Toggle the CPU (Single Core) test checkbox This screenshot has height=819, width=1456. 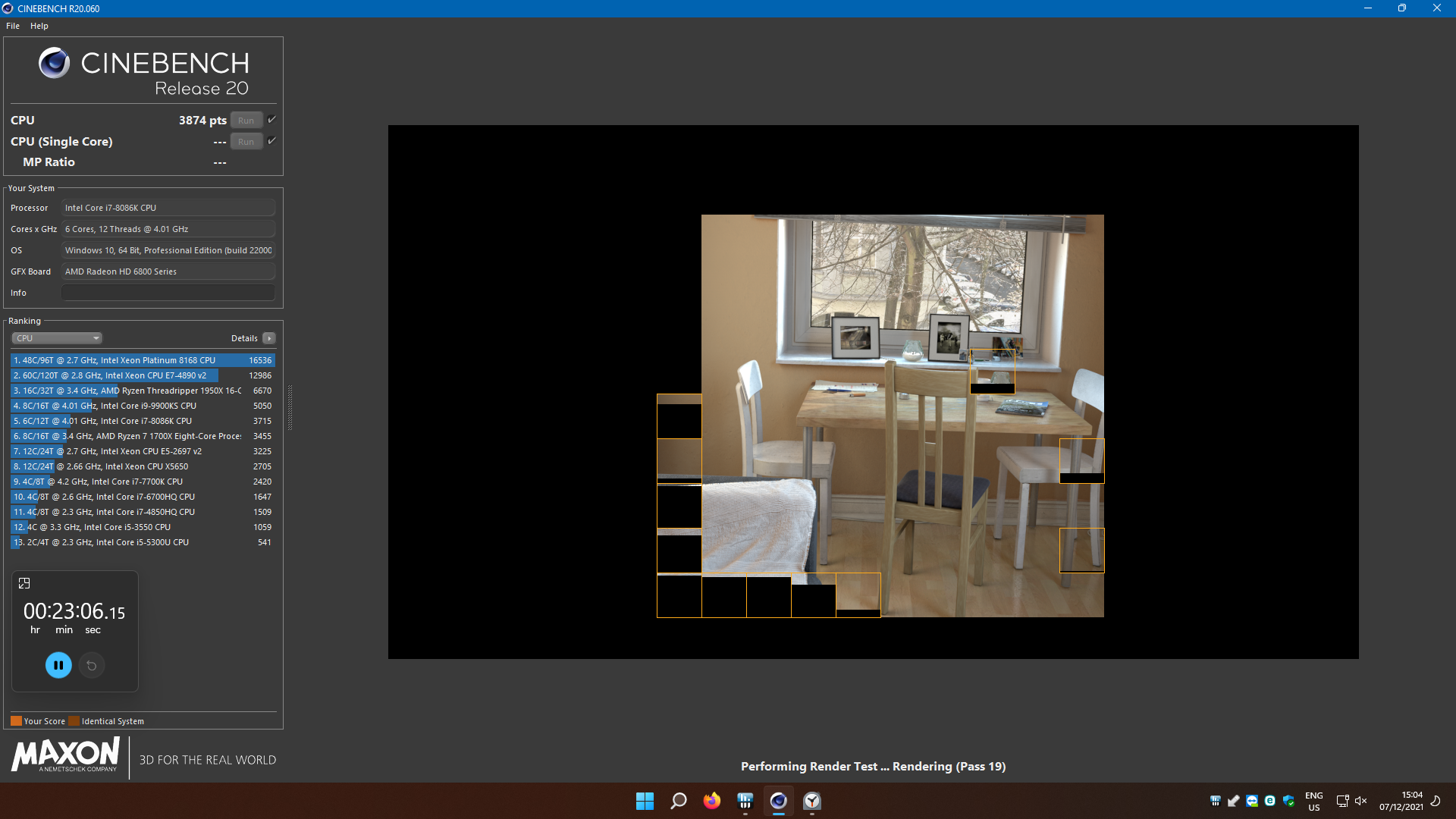pos(272,141)
